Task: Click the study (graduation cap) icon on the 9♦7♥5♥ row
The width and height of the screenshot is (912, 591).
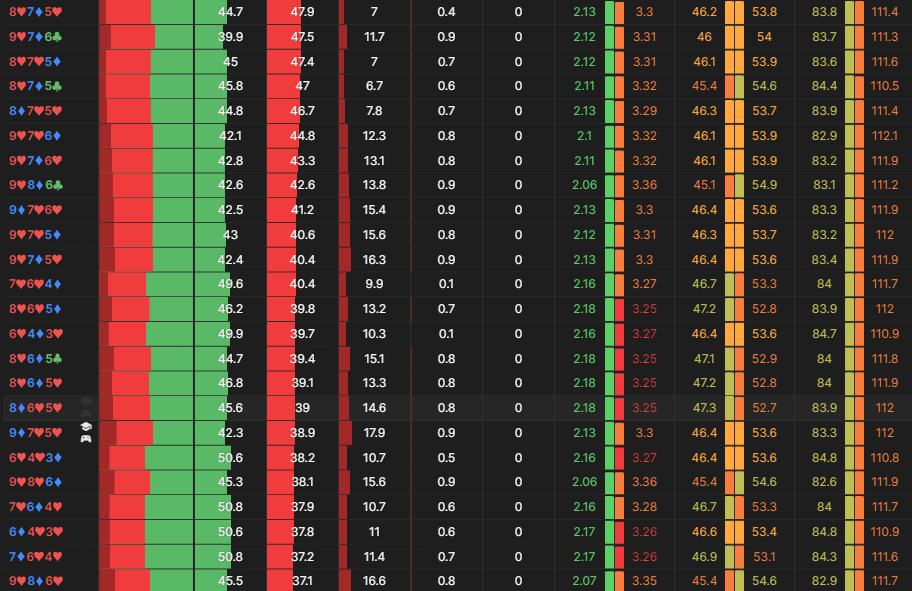Action: [86, 427]
